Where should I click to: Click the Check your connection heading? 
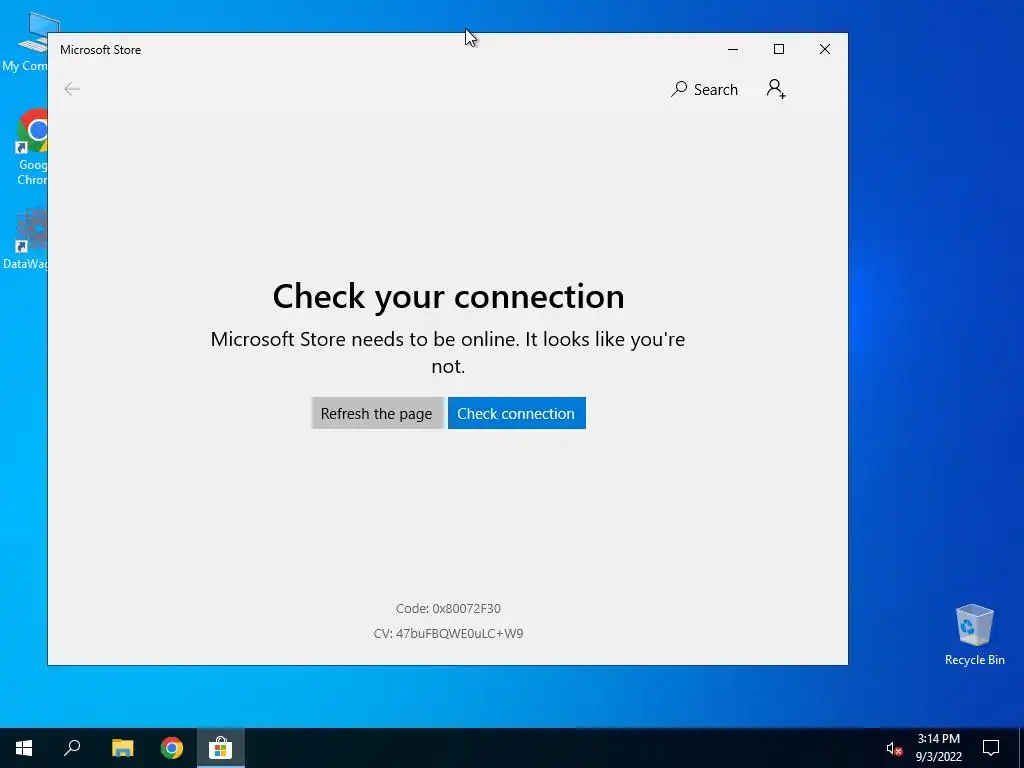[x=449, y=296]
